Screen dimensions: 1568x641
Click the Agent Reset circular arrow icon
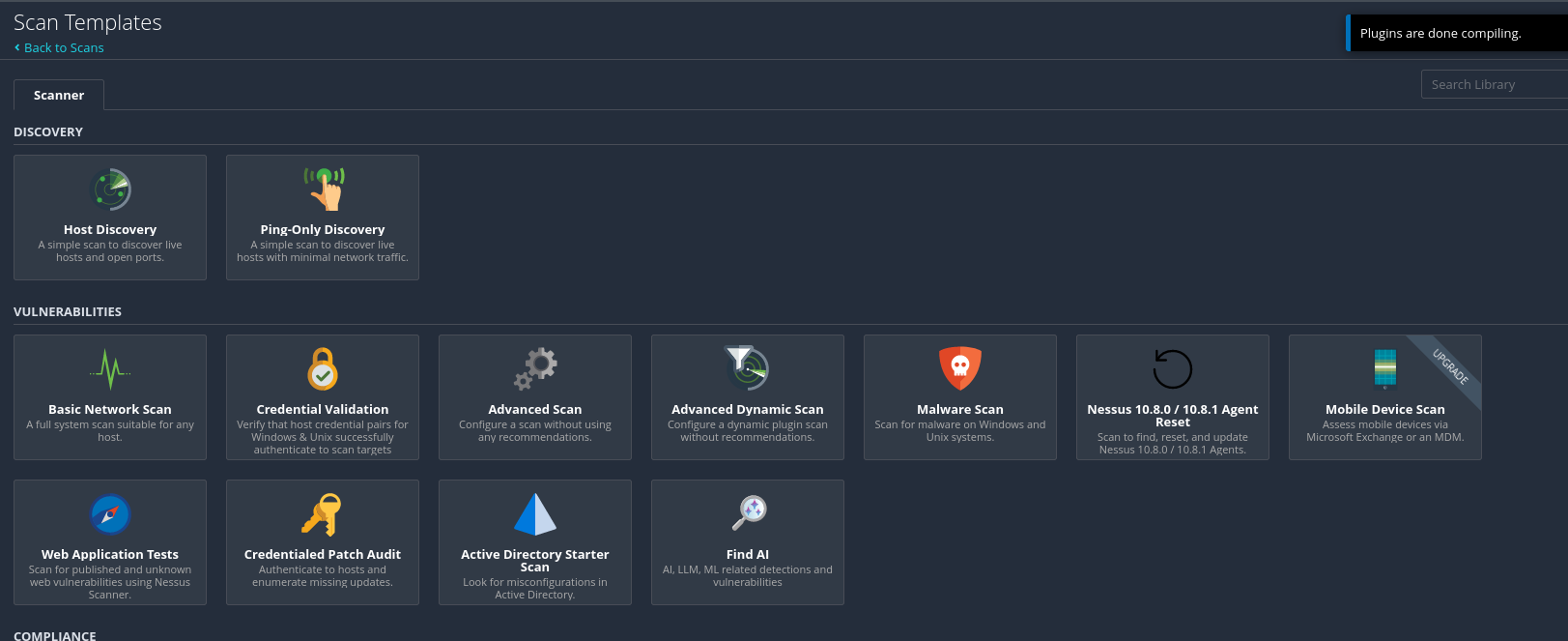pos(1172,369)
